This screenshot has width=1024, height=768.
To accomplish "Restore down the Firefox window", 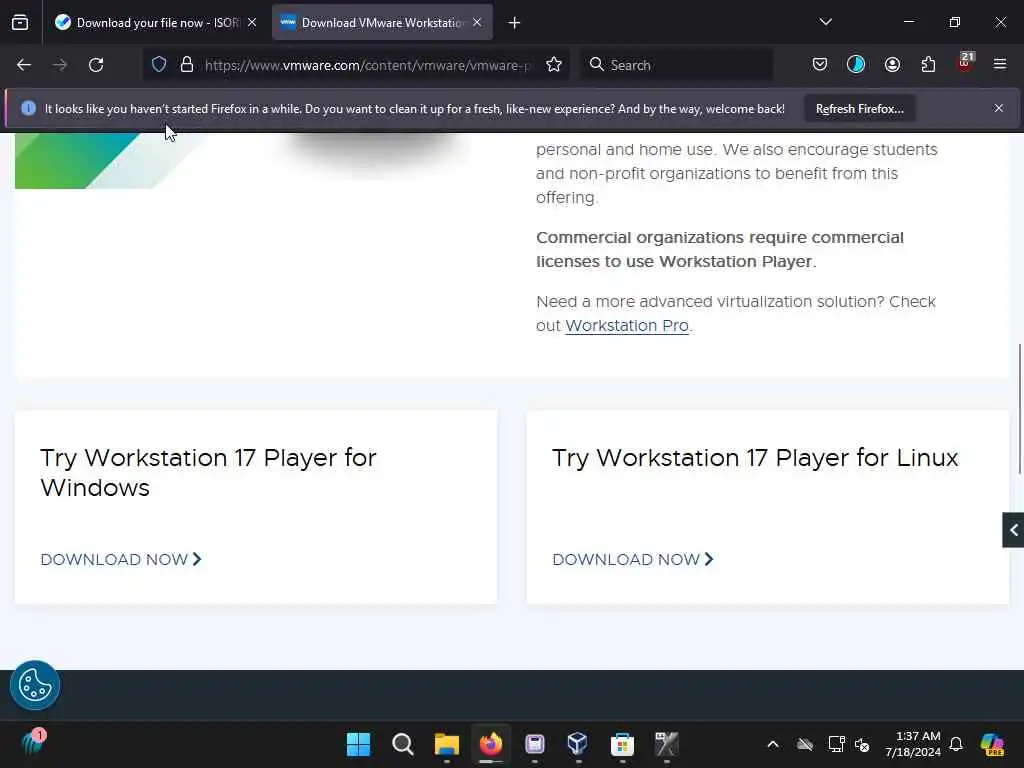I will tap(954, 22).
